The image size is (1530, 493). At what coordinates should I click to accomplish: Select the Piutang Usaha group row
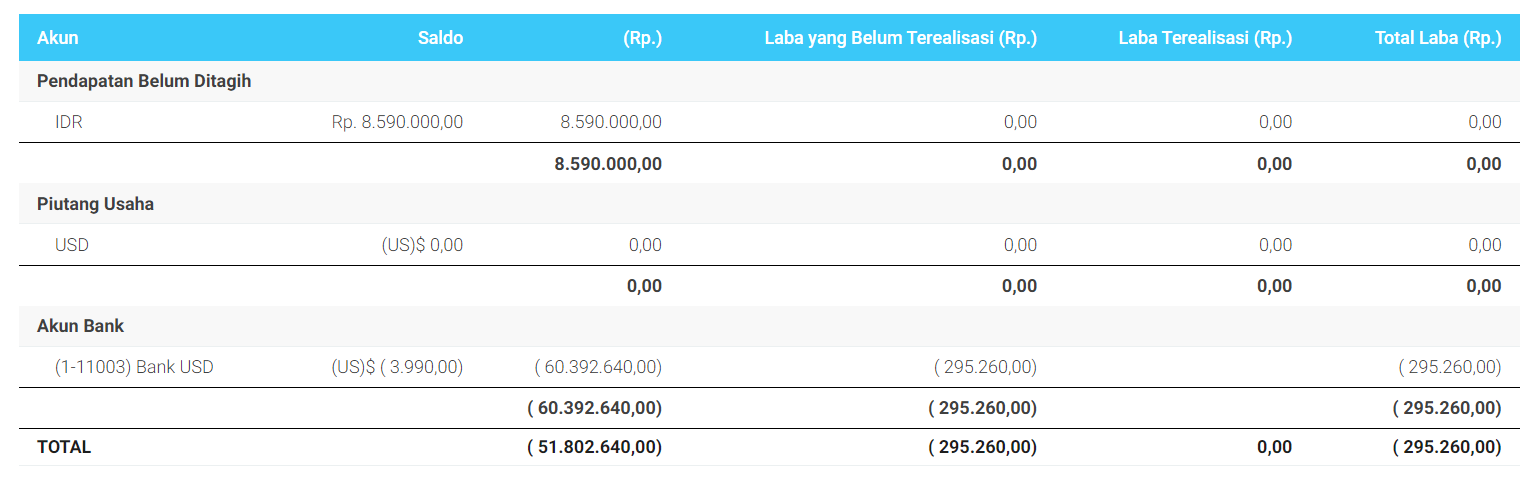coord(95,204)
